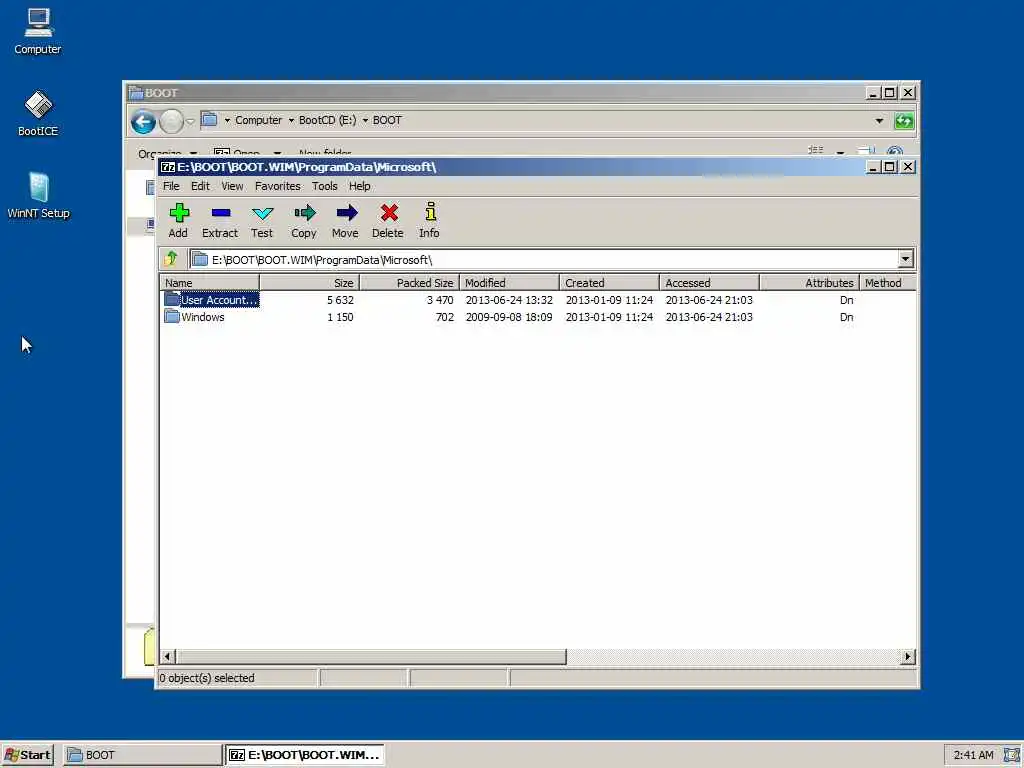Open the Start menu
Screen dimensions: 1024x768
click(27, 755)
